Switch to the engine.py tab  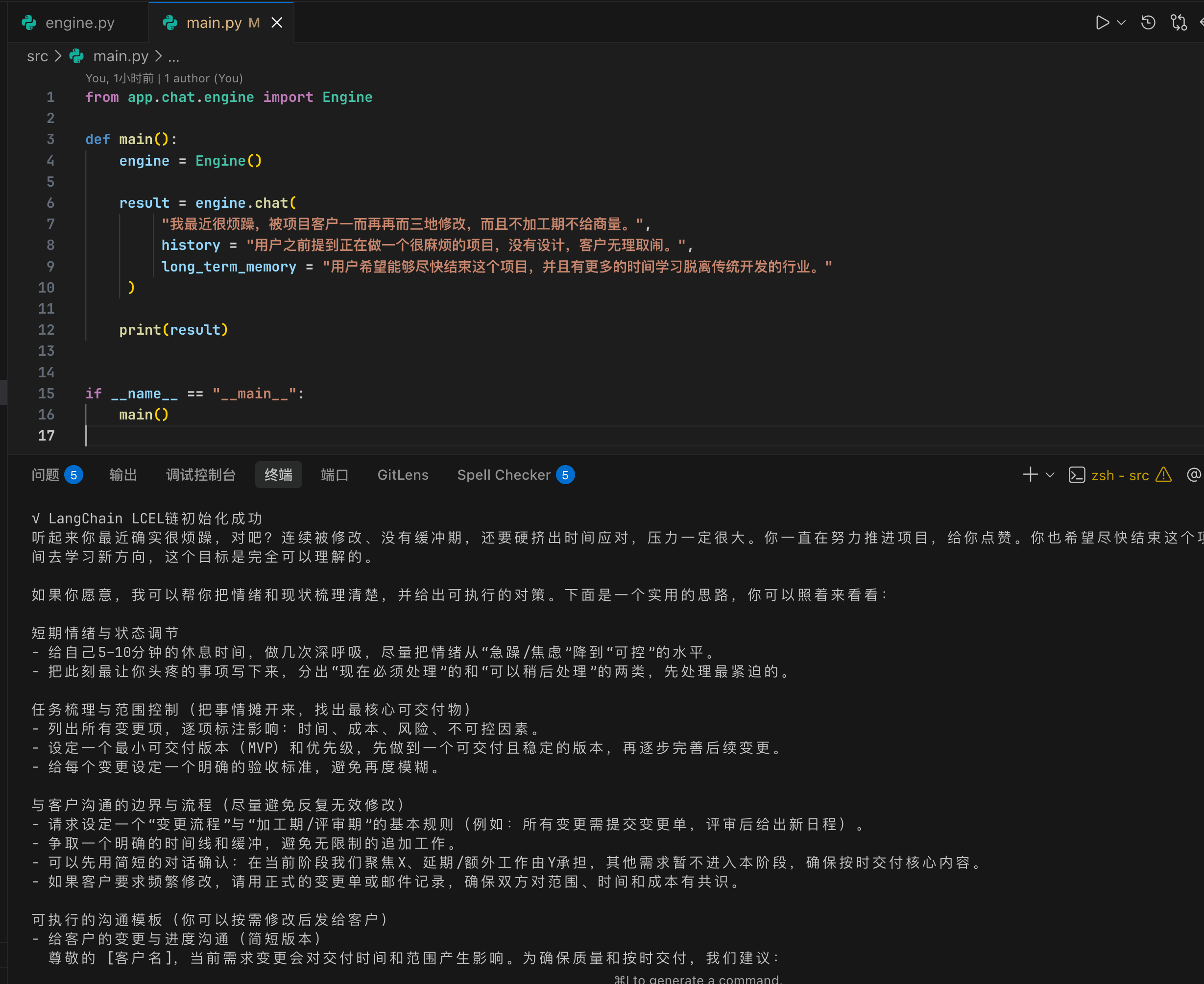click(x=79, y=23)
